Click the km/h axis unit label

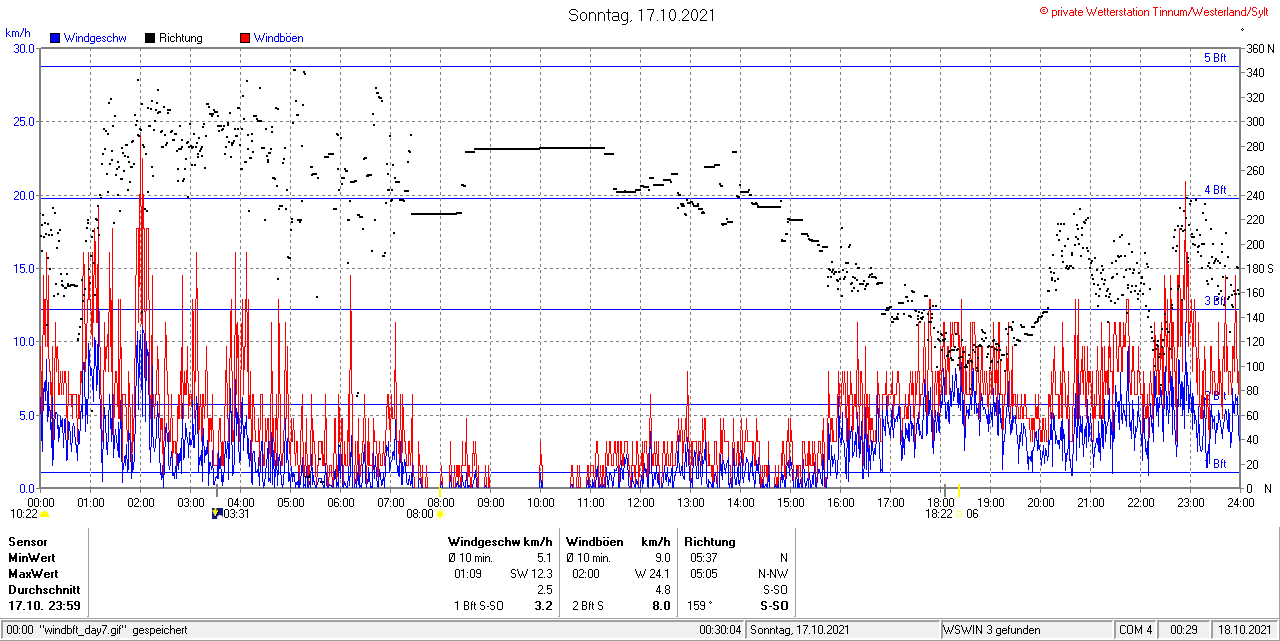click(x=18, y=33)
